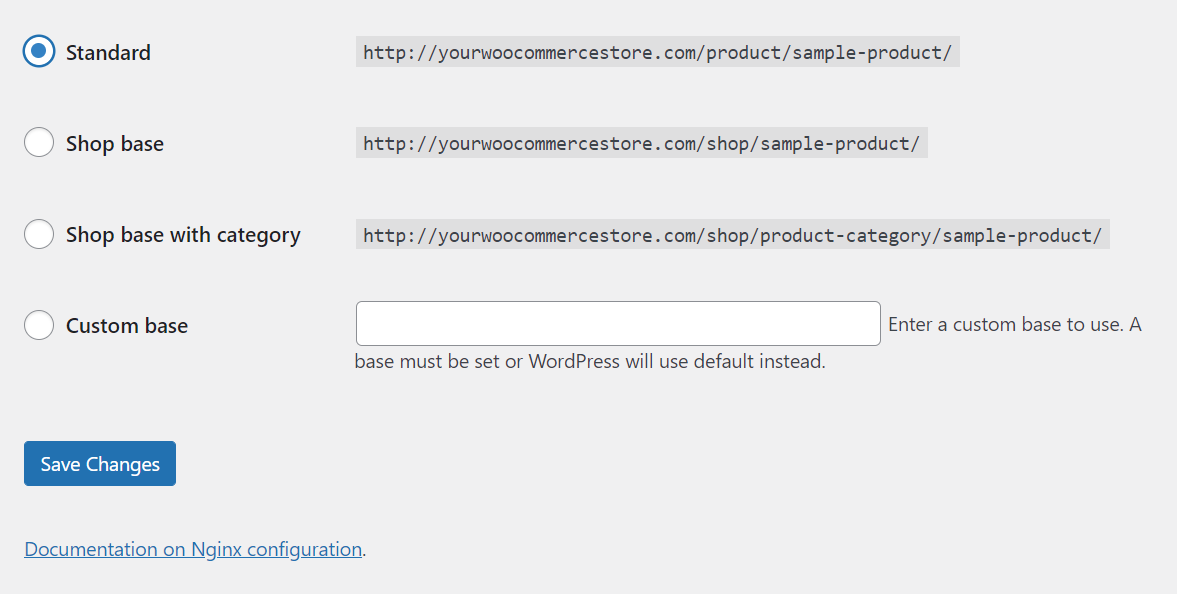Click the "Shop base with category" label
The image size is (1177, 594).
[183, 235]
